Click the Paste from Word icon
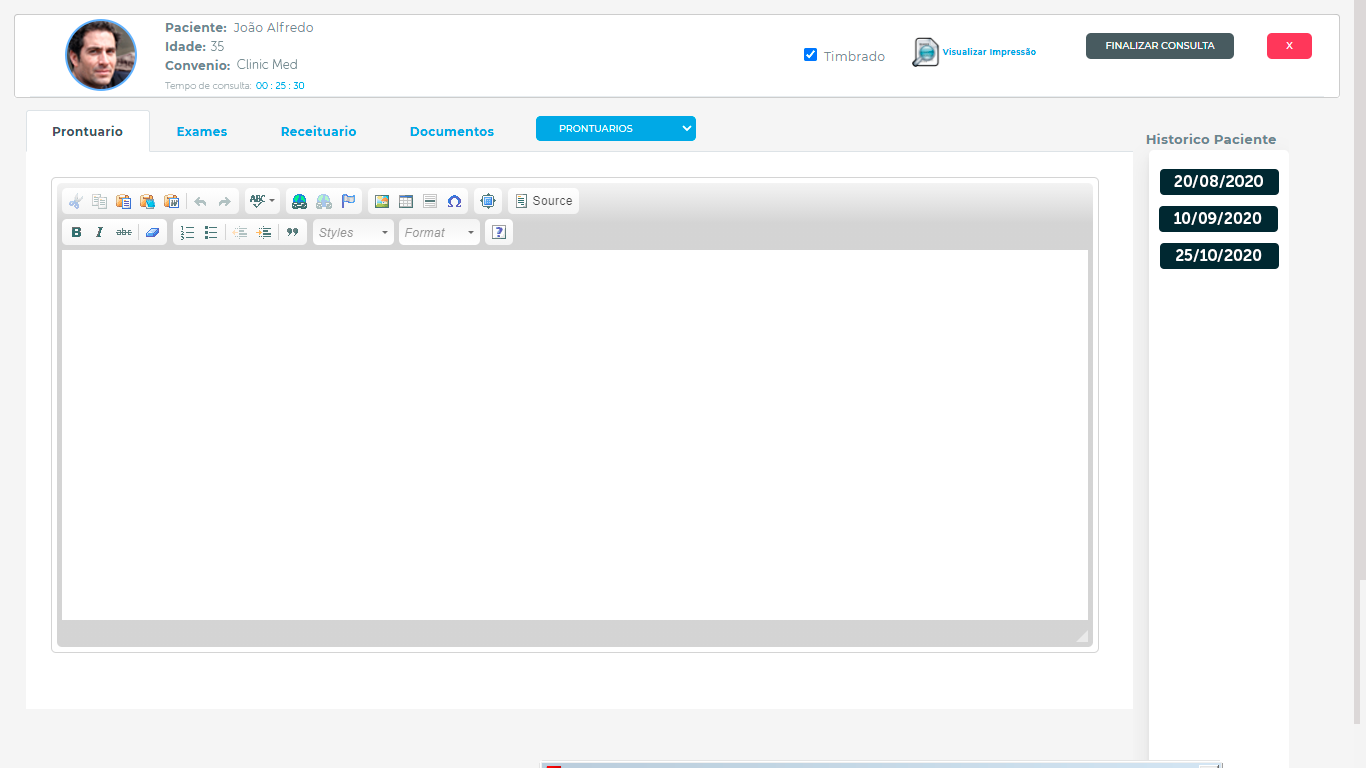 172,201
